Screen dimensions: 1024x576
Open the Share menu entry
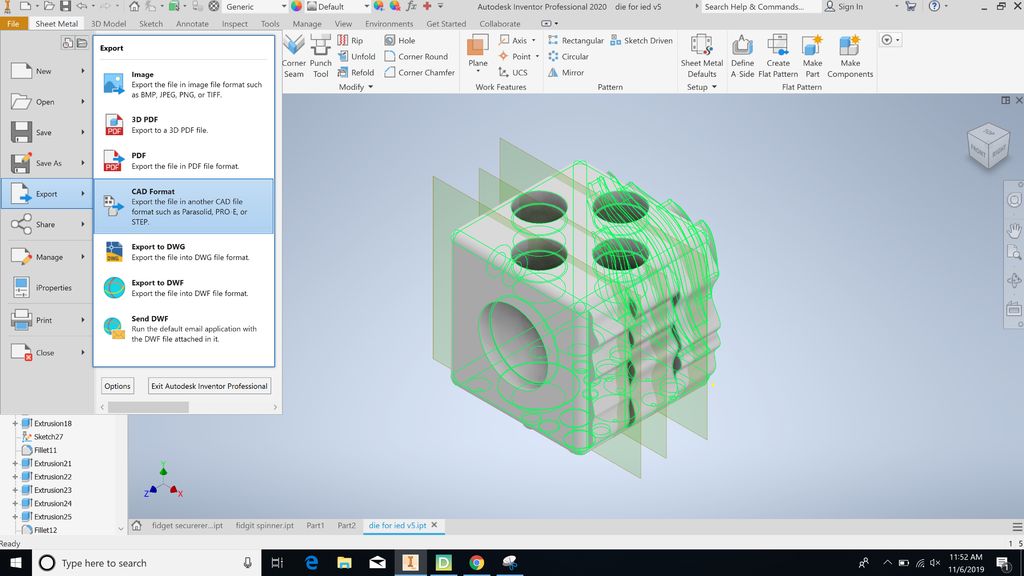(47, 225)
